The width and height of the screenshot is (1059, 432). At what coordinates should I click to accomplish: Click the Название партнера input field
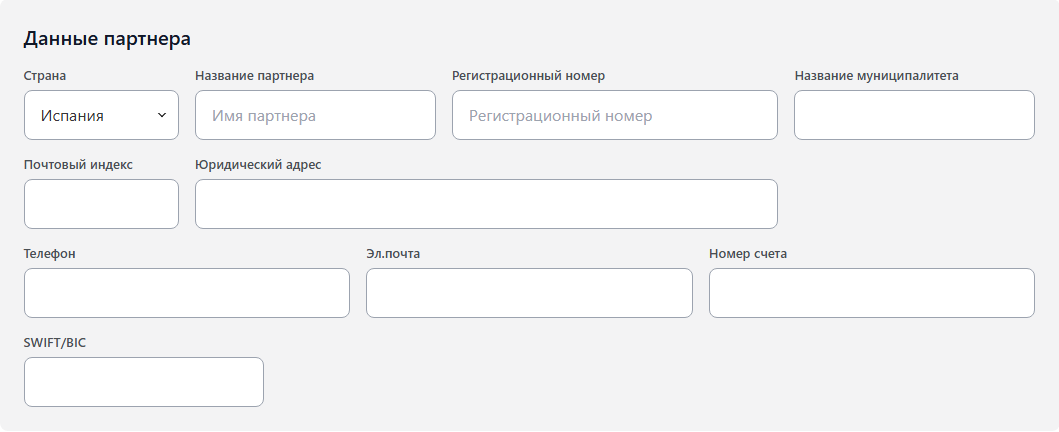pyautogui.click(x=315, y=115)
